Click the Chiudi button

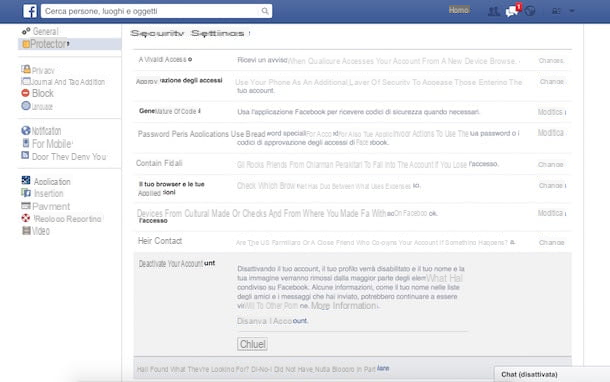pos(252,344)
